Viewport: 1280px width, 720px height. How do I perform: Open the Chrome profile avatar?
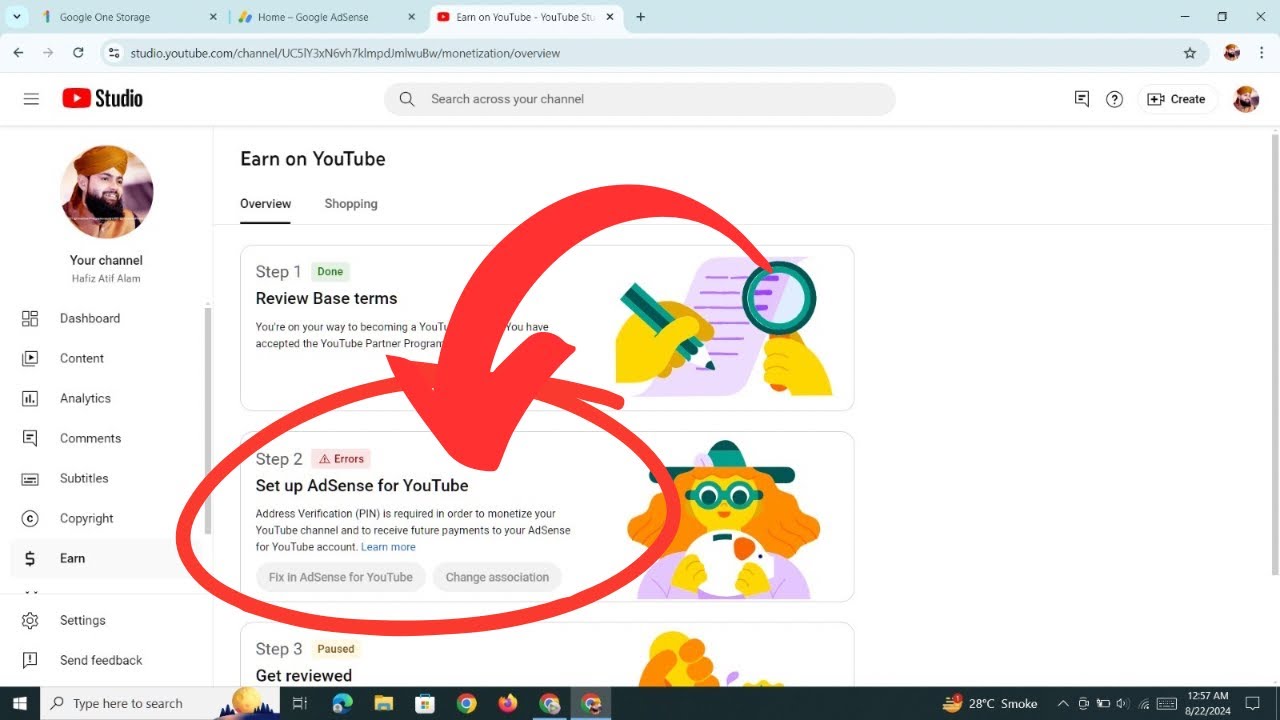pos(1232,53)
